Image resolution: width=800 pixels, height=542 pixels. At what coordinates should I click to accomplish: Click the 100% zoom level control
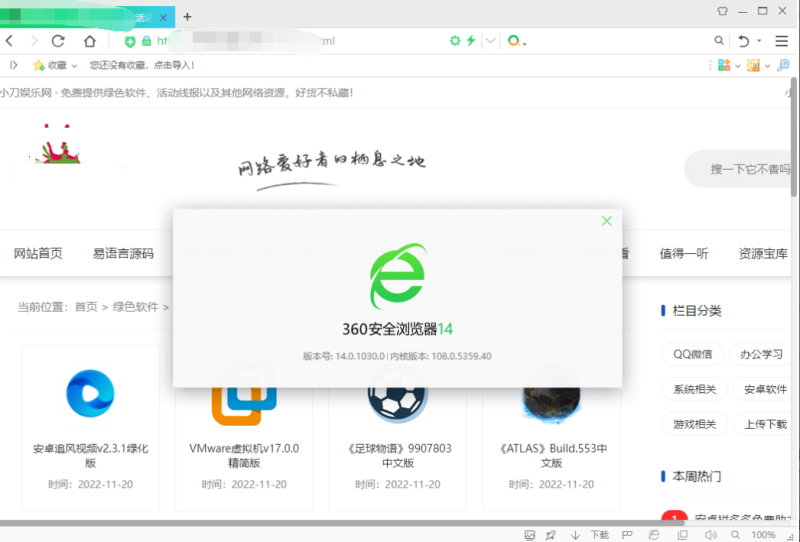(763, 535)
